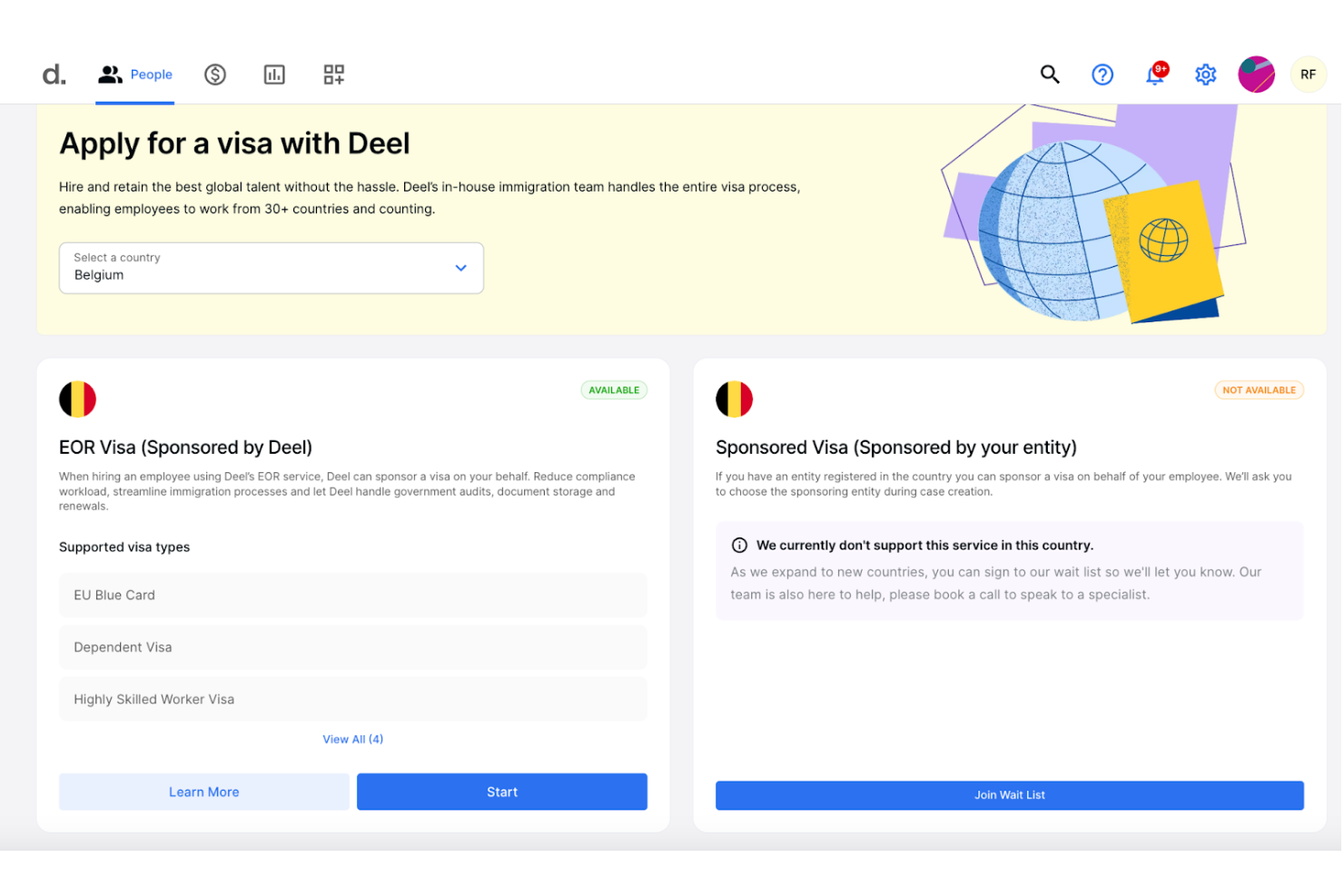Click the search magnifier icon
Image resolution: width=1344 pixels, height=896 pixels.
click(x=1050, y=74)
